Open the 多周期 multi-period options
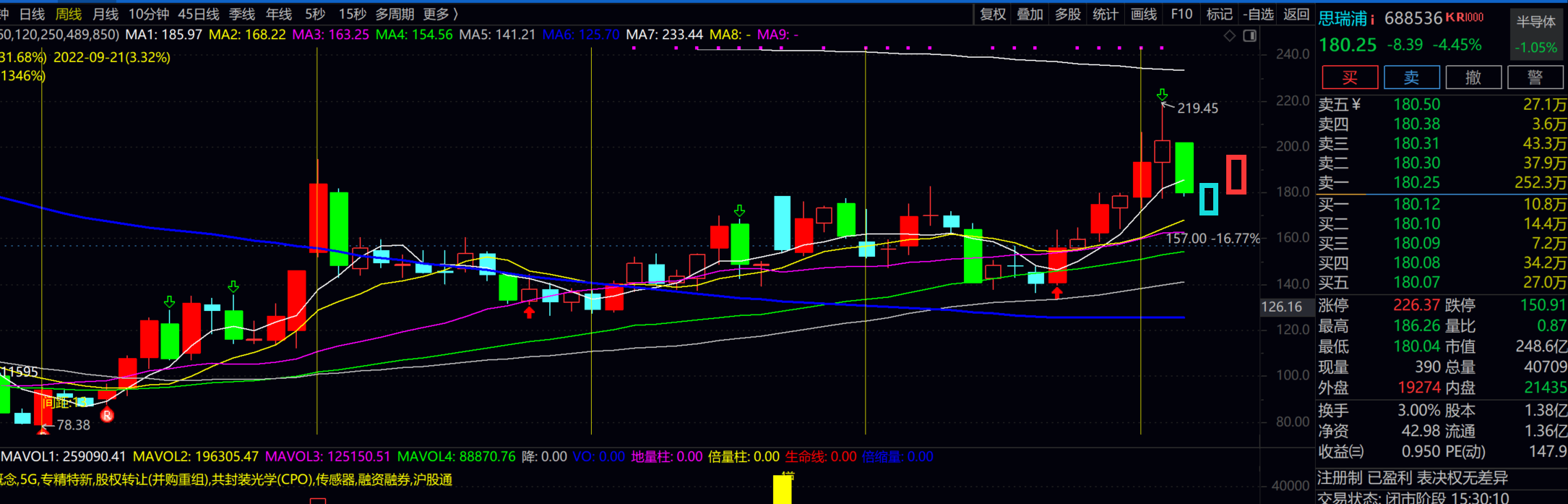 395,14
